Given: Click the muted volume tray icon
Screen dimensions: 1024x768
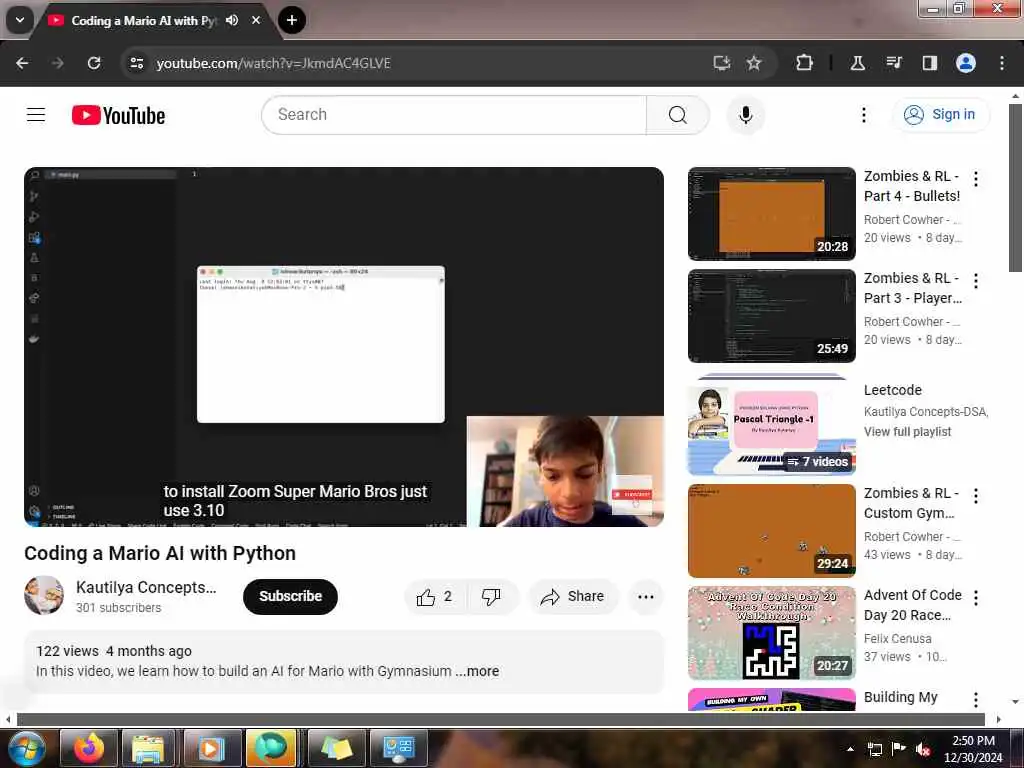Looking at the screenshot, I should pos(923,749).
